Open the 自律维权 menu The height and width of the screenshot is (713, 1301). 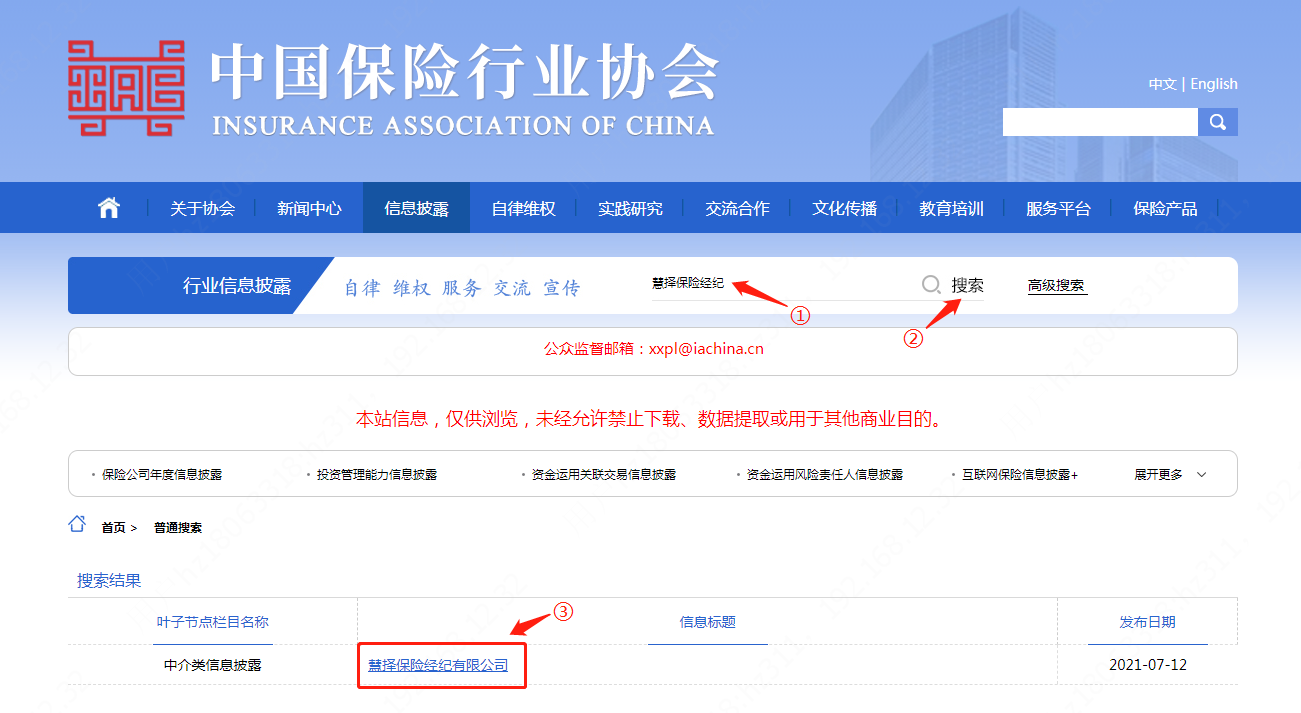[x=523, y=209]
